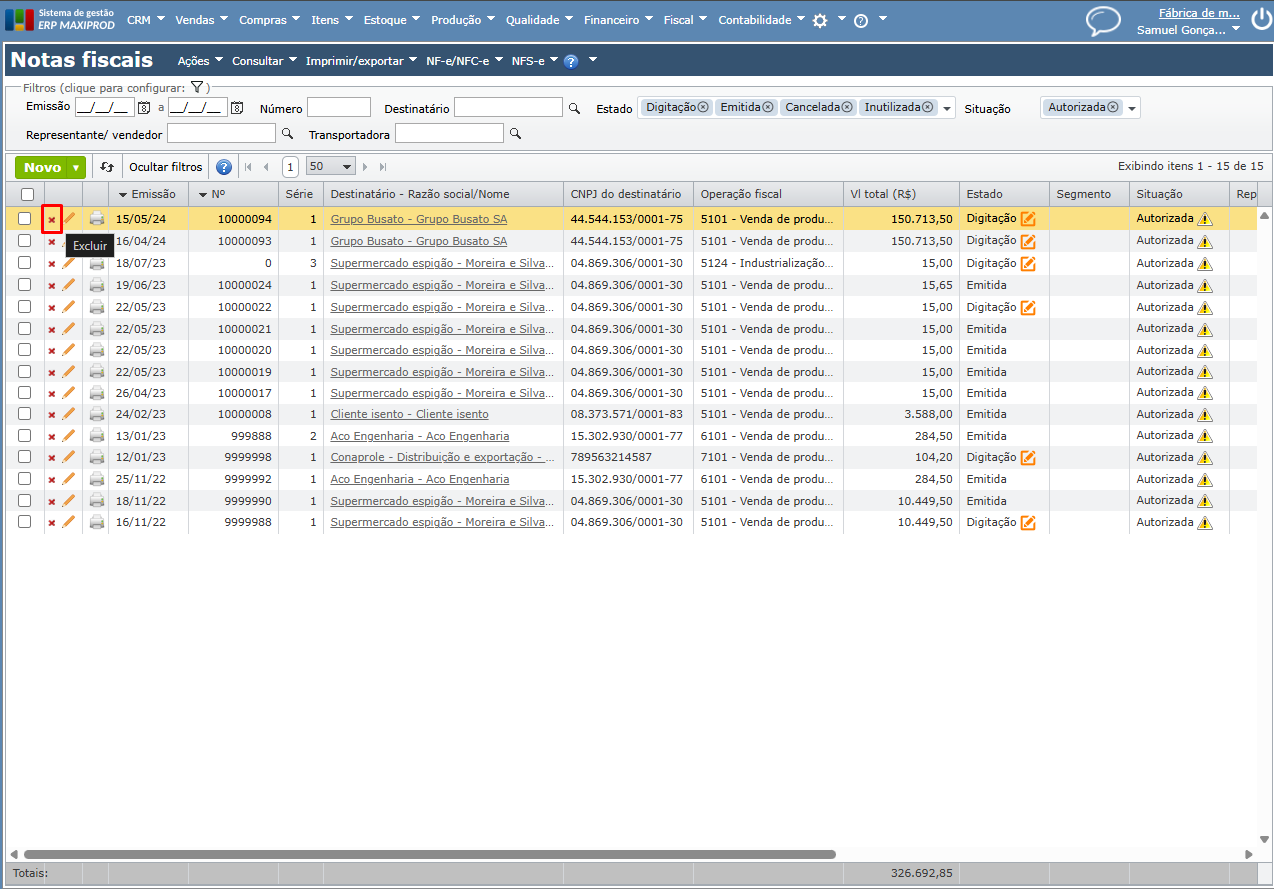Open calendar picker for end Emissão date
Viewport: 1274px width, 889px height.
point(237,108)
